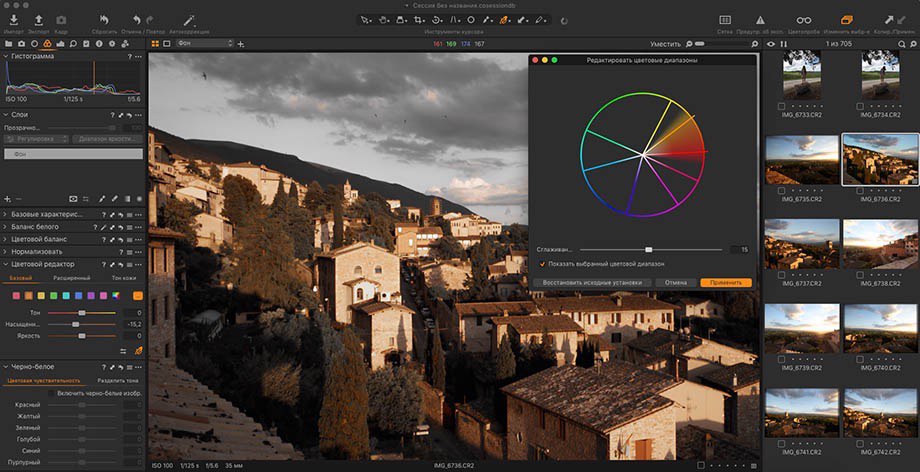Click the Экспорт (Export) toolbar icon
Image resolution: width=920 pixels, height=472 pixels.
coord(39,20)
